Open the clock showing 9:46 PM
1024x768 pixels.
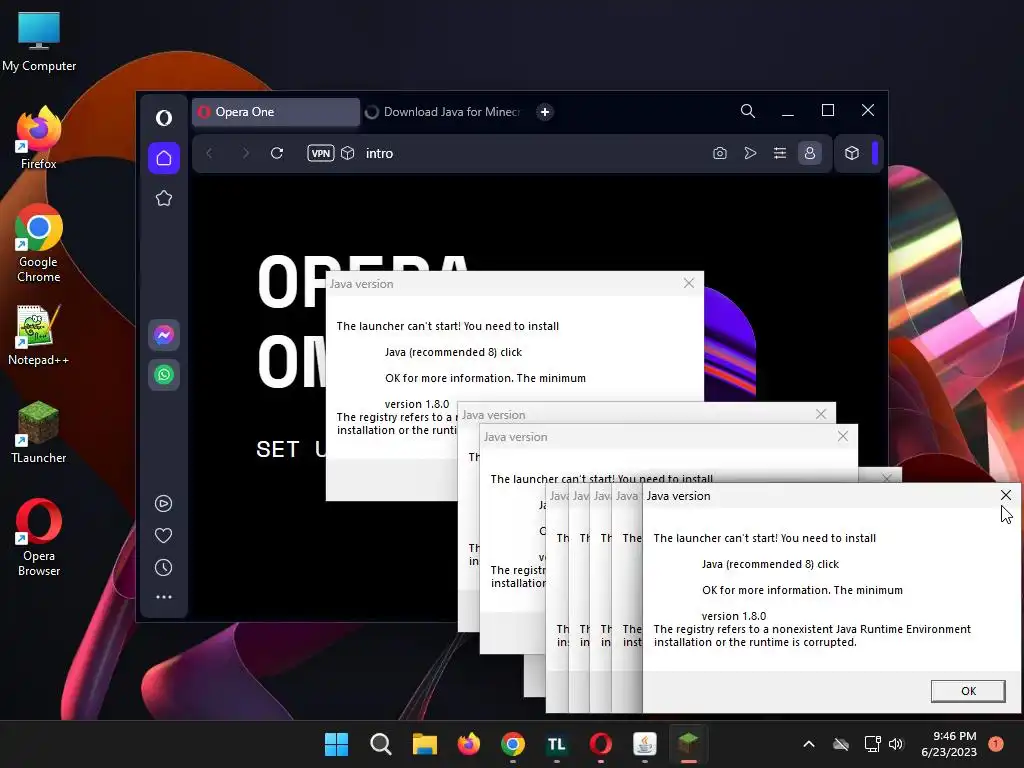tap(949, 744)
